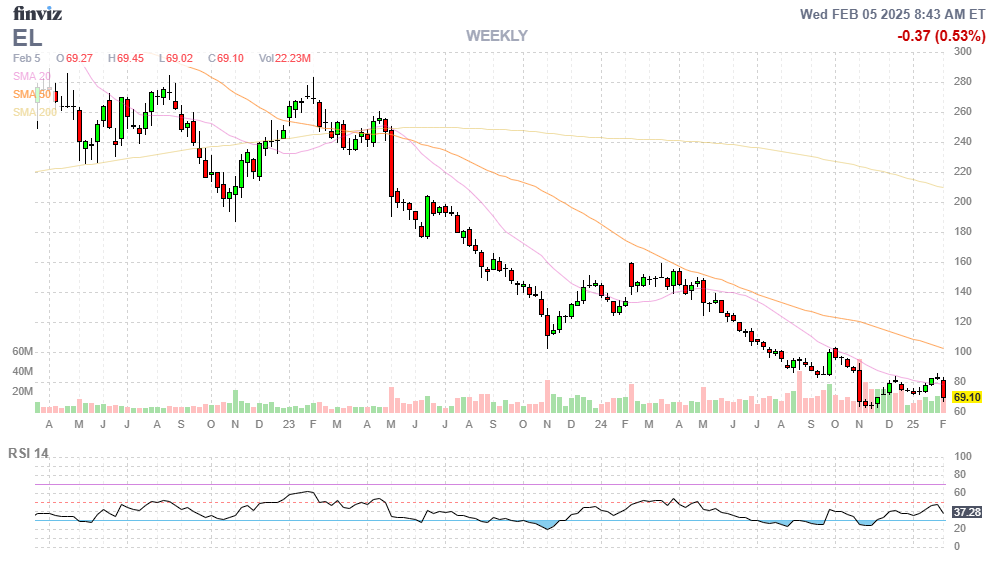Click the EL ticker symbol
999x562 pixels.
tap(28, 38)
